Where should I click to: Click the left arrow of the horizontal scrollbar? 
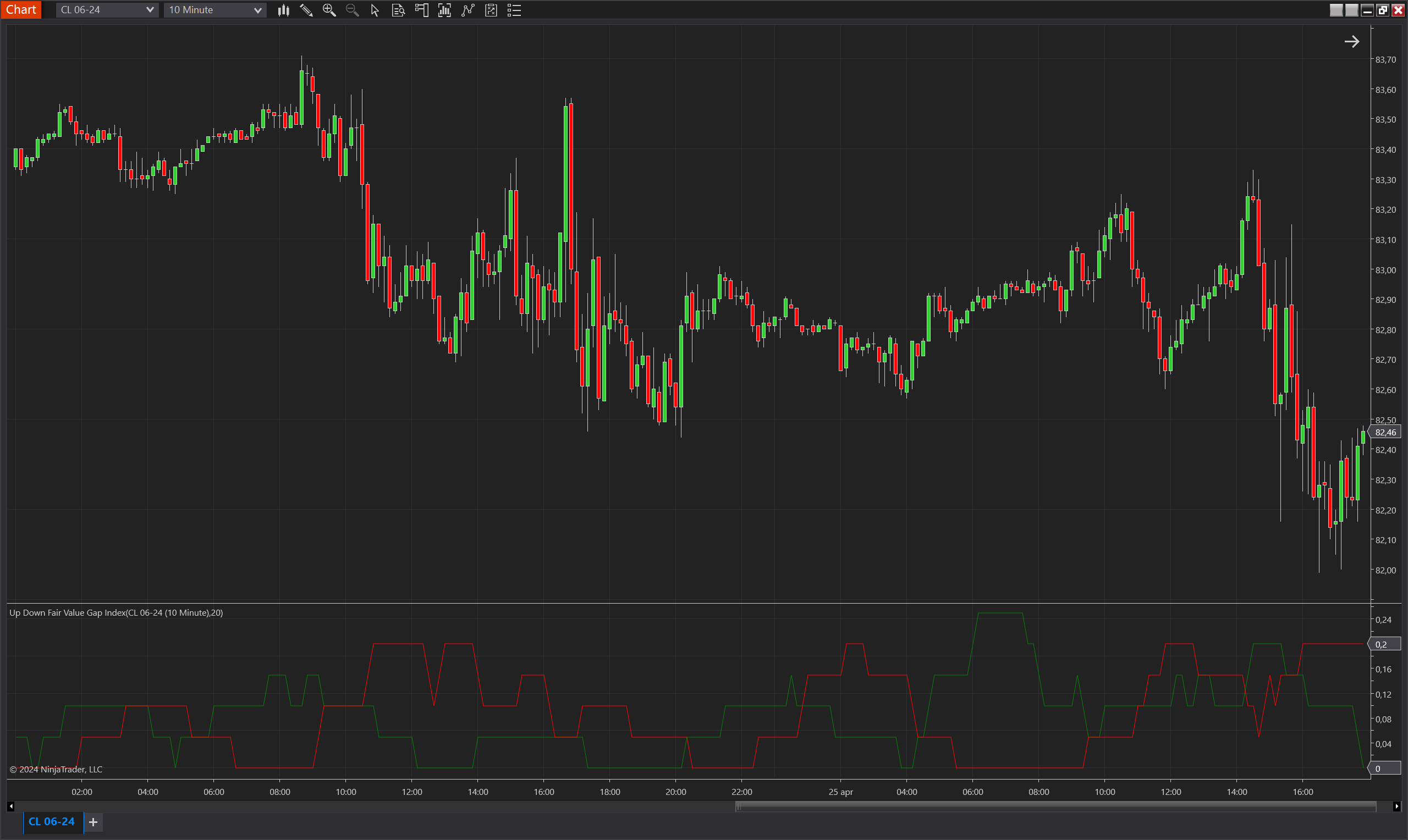pos(11,806)
